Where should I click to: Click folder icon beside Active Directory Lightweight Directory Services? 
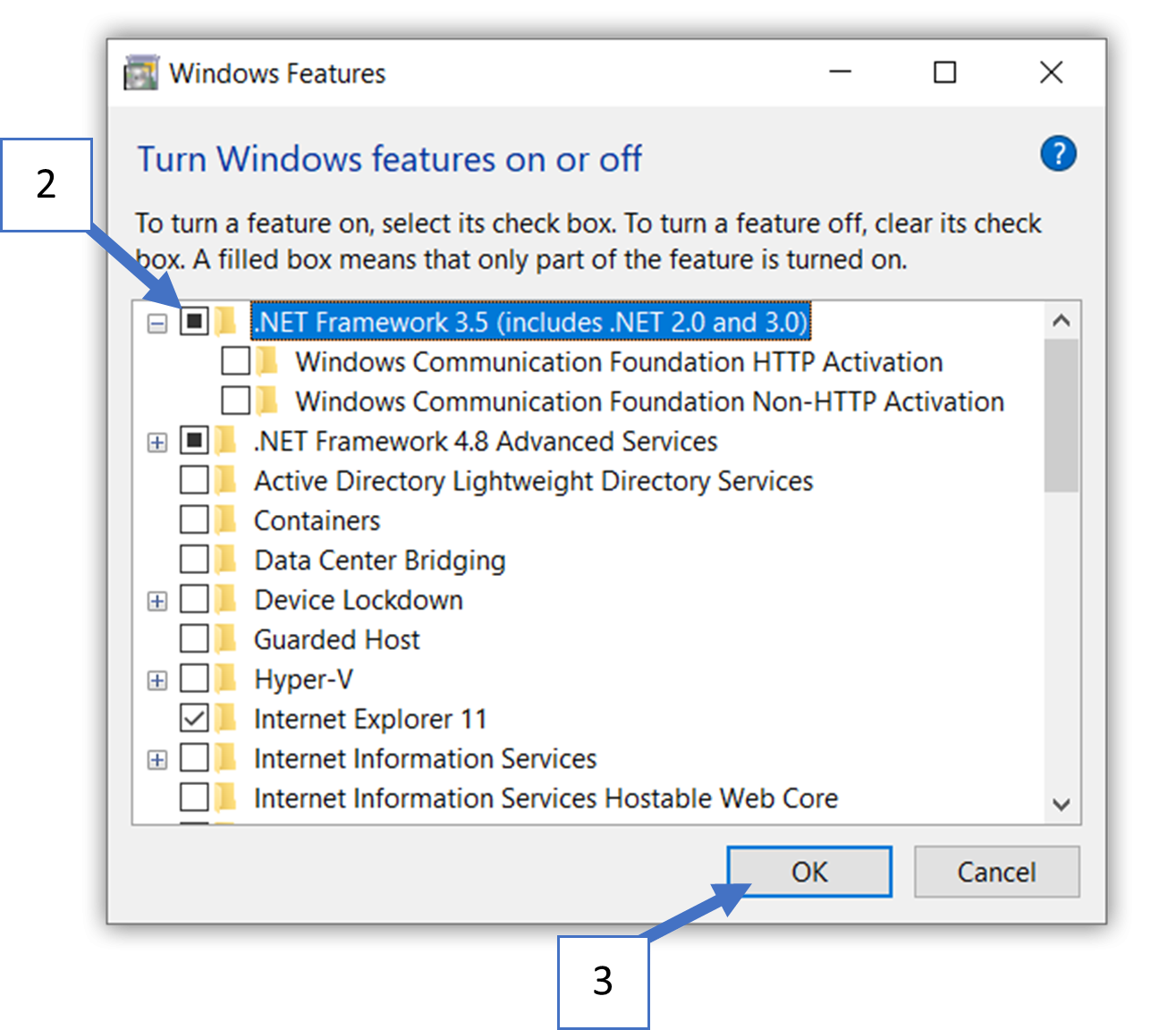click(226, 480)
